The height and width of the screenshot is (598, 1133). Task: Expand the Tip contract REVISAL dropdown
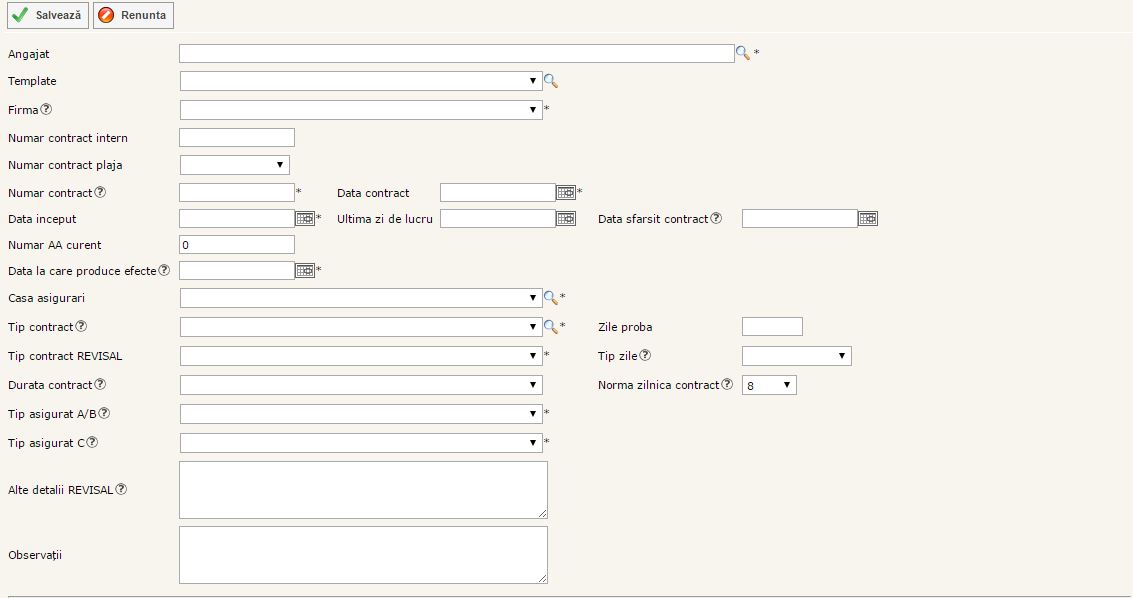(361, 356)
